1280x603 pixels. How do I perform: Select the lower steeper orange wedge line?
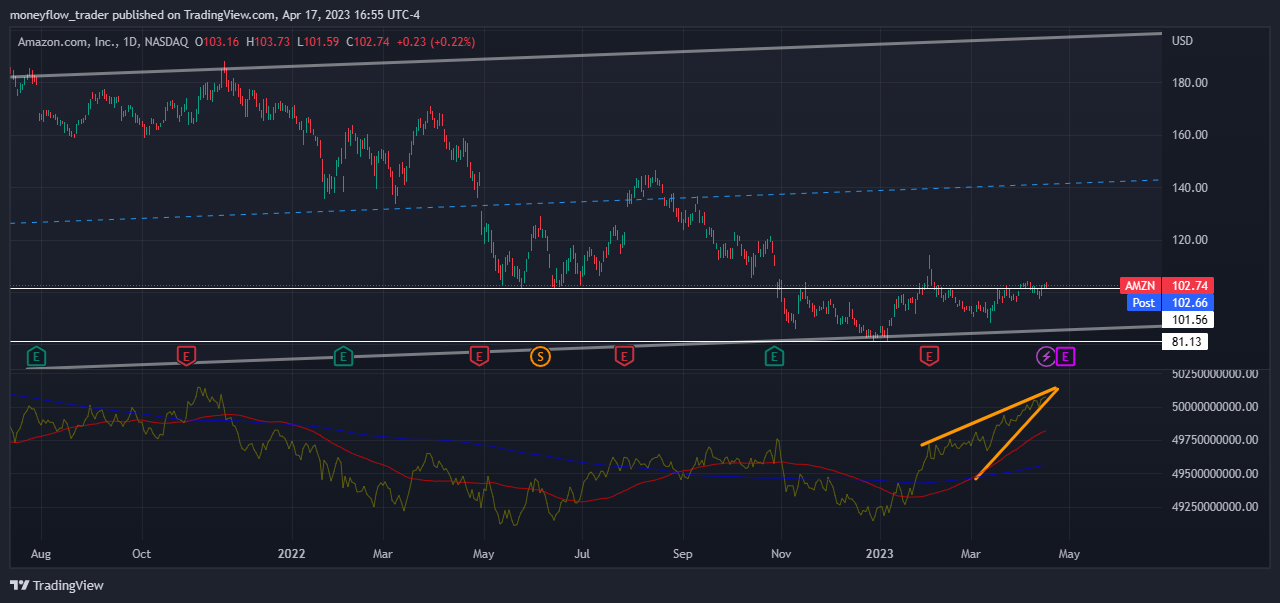tap(1016, 434)
